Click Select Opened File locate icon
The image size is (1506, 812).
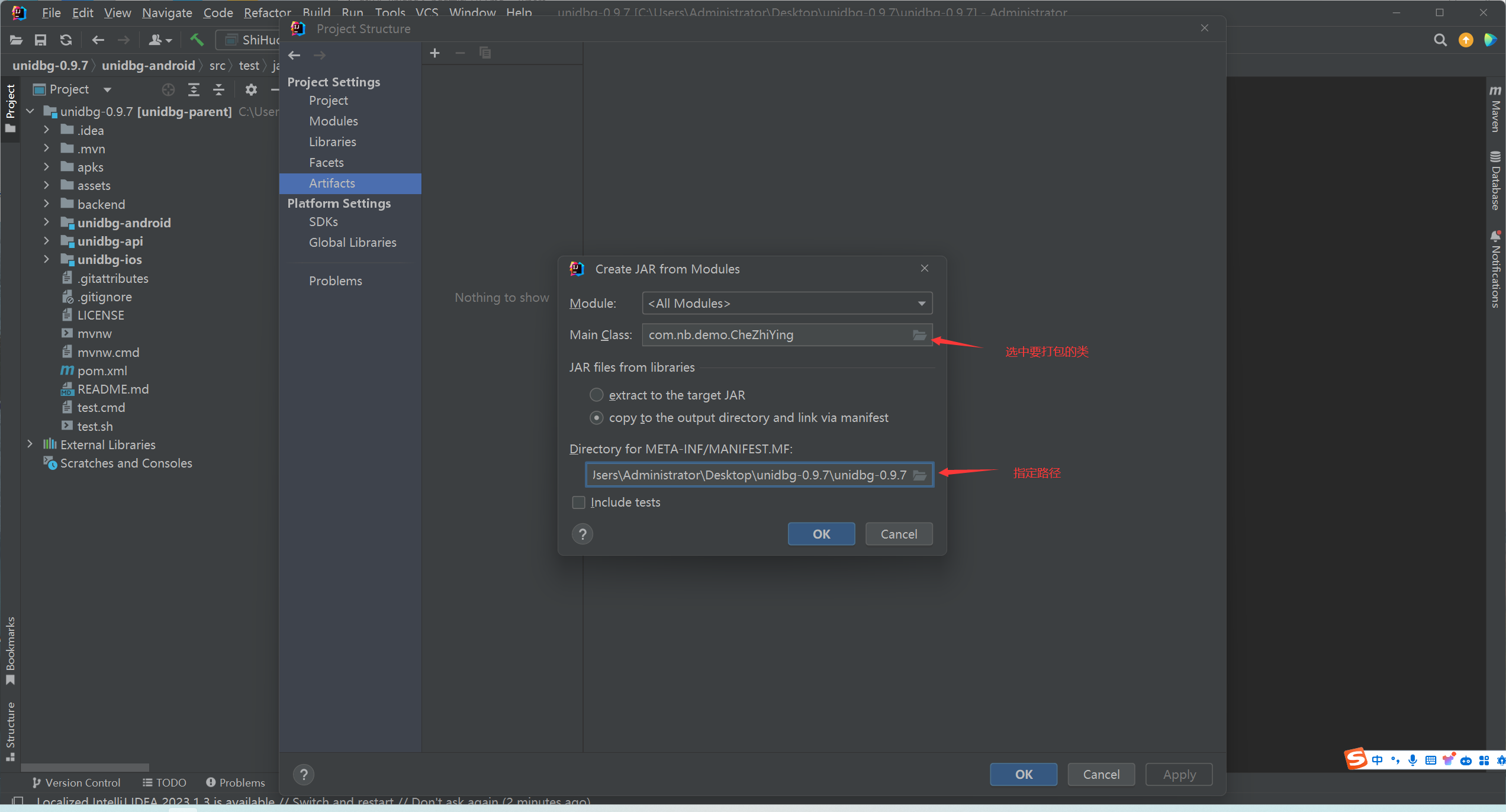click(168, 89)
